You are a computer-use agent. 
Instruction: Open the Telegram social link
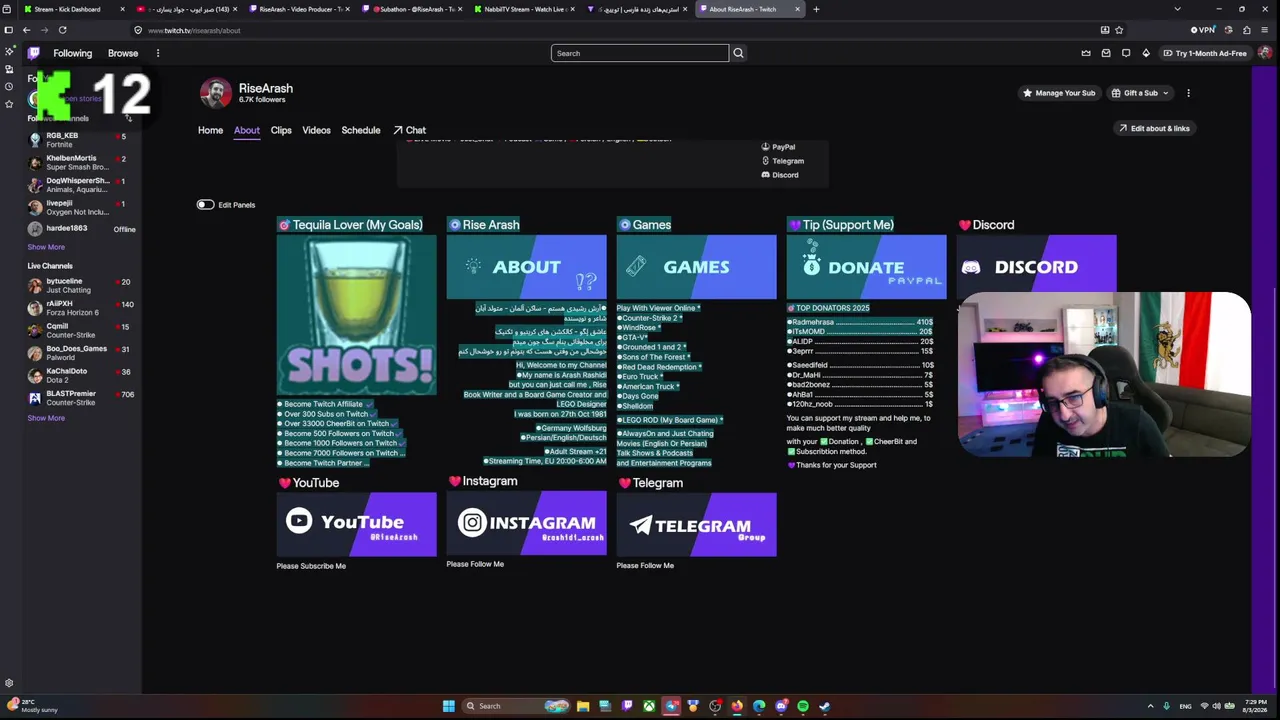point(783,161)
